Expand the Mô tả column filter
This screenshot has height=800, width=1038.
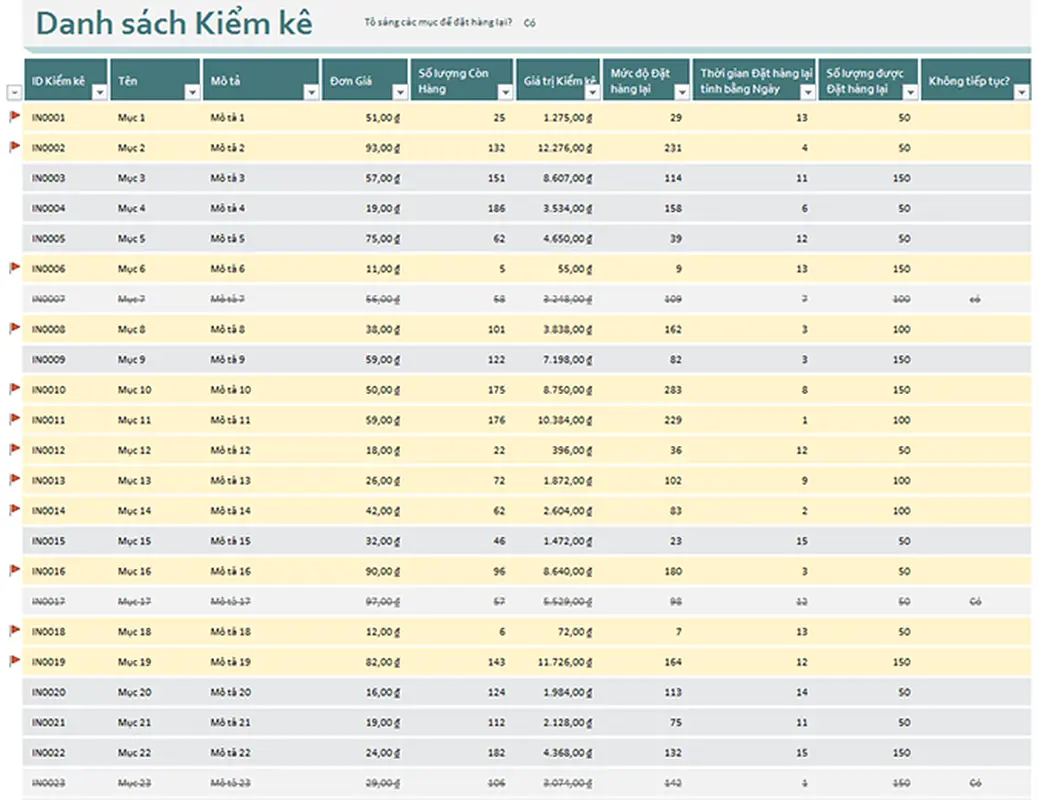tap(310, 92)
